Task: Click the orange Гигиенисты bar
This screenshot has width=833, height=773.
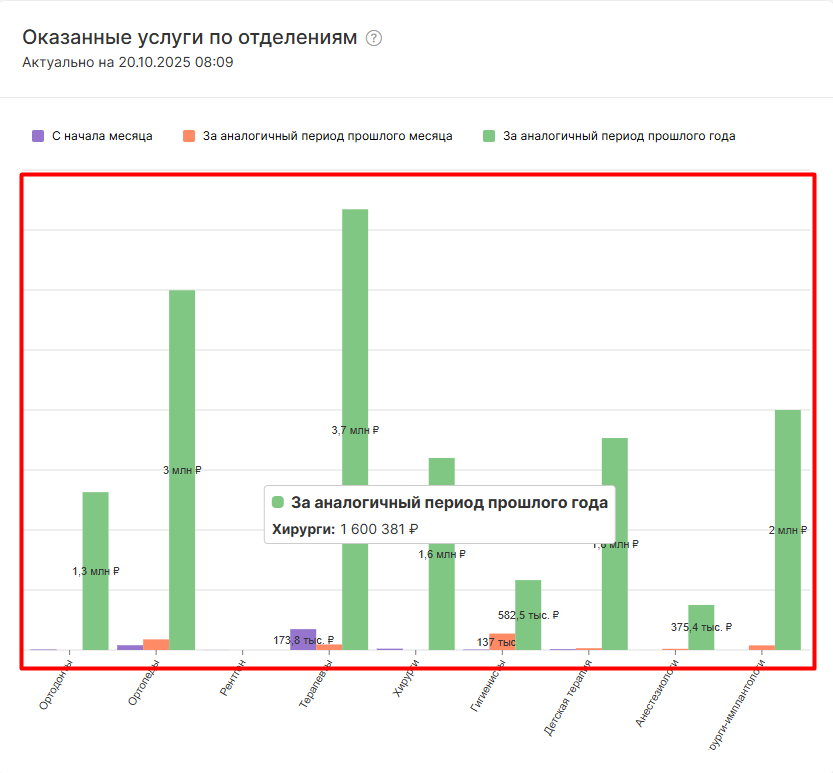Action: [502, 641]
